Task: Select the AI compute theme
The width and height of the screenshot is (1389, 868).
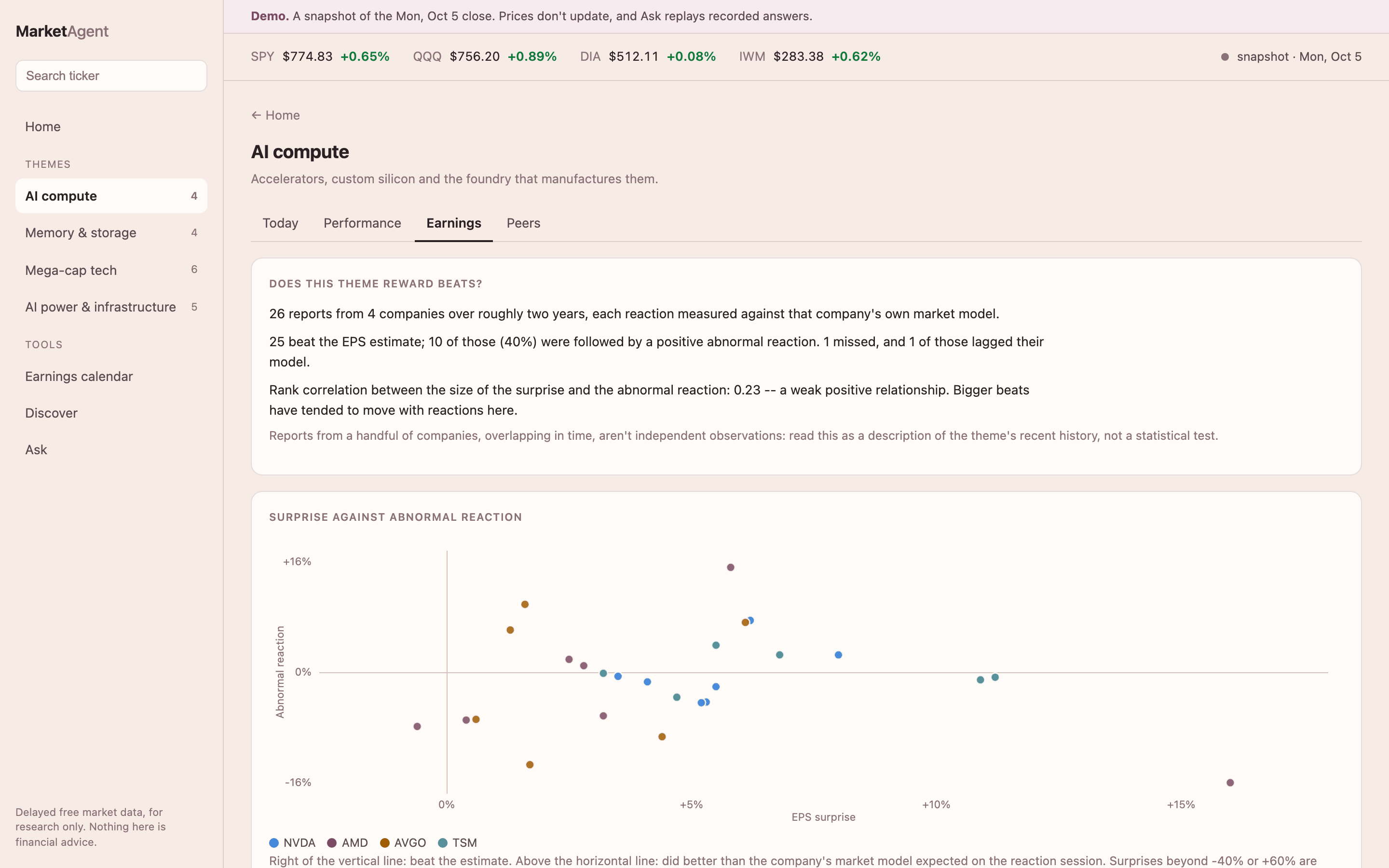Action: tap(111, 196)
